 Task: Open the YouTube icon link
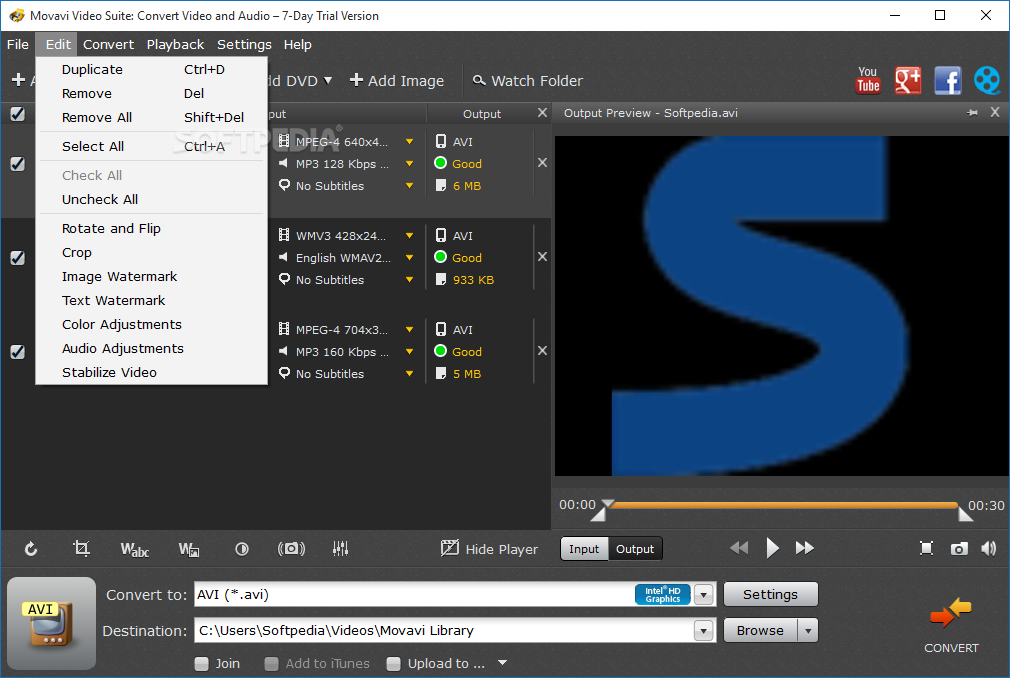868,80
